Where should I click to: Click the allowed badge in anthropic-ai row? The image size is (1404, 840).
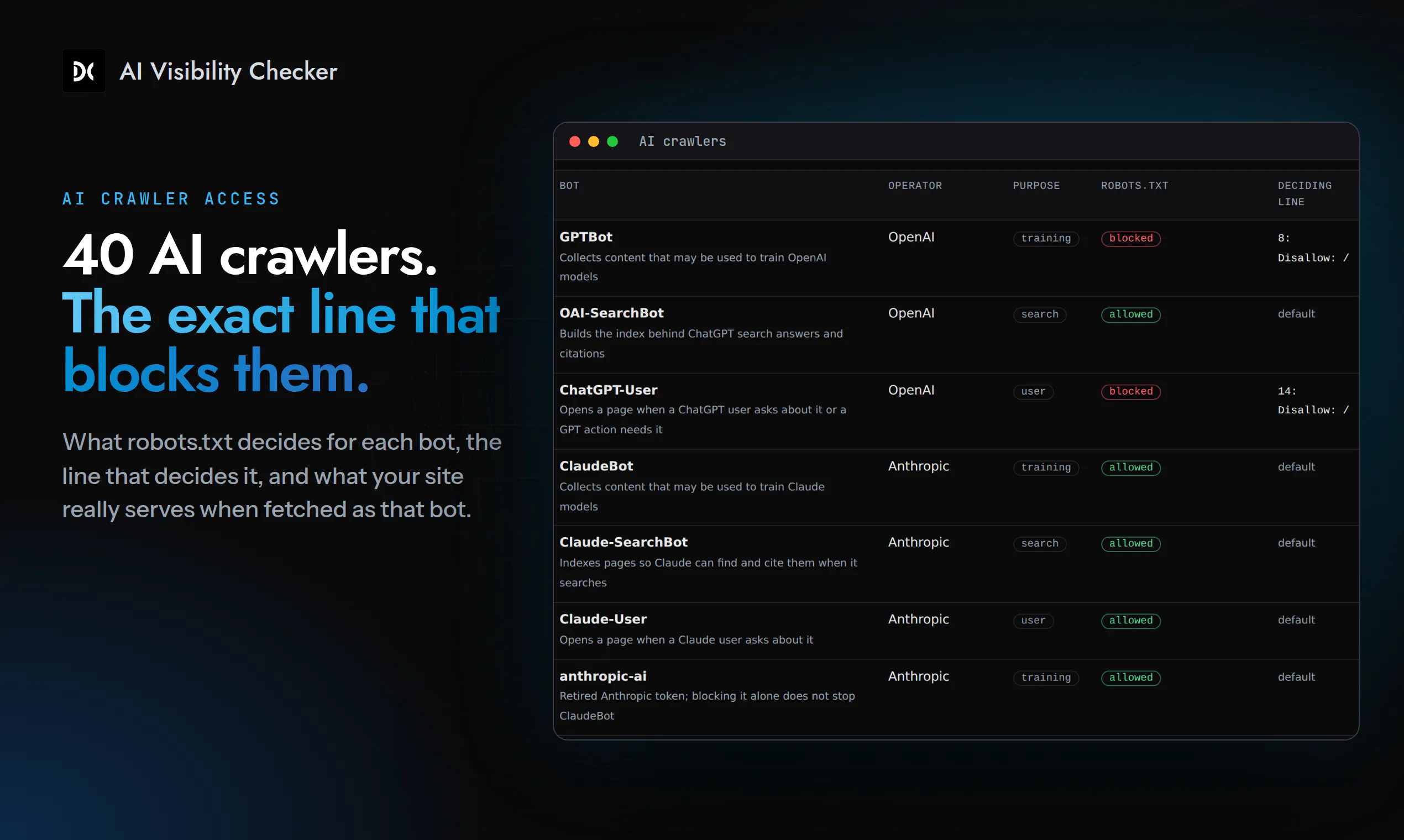pos(1130,678)
